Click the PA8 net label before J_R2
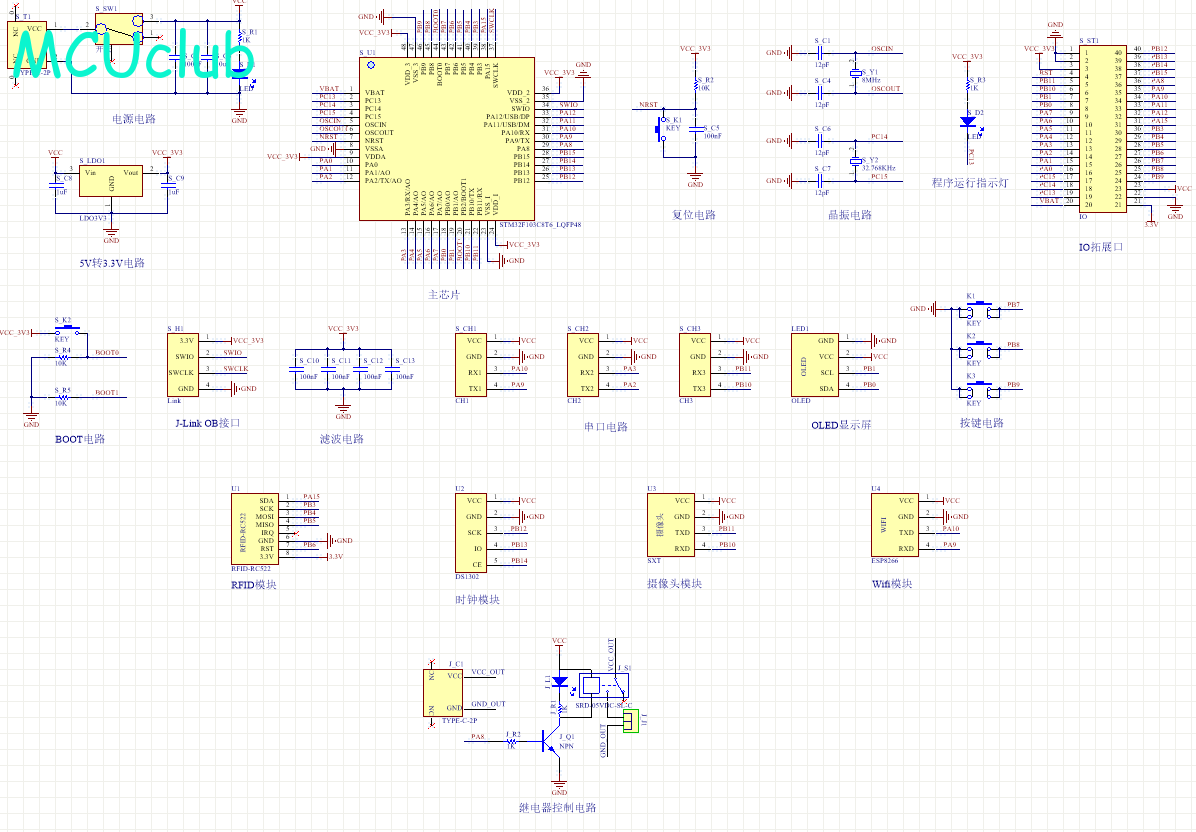 [477, 737]
